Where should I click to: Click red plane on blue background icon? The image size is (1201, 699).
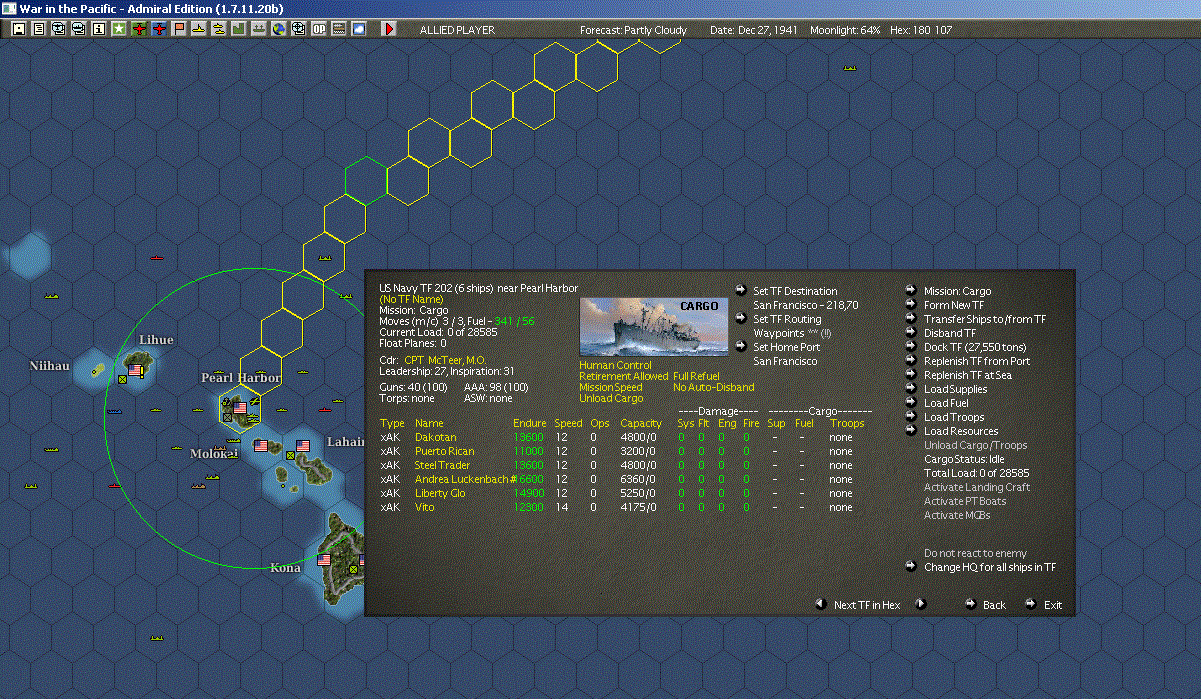click(160, 29)
